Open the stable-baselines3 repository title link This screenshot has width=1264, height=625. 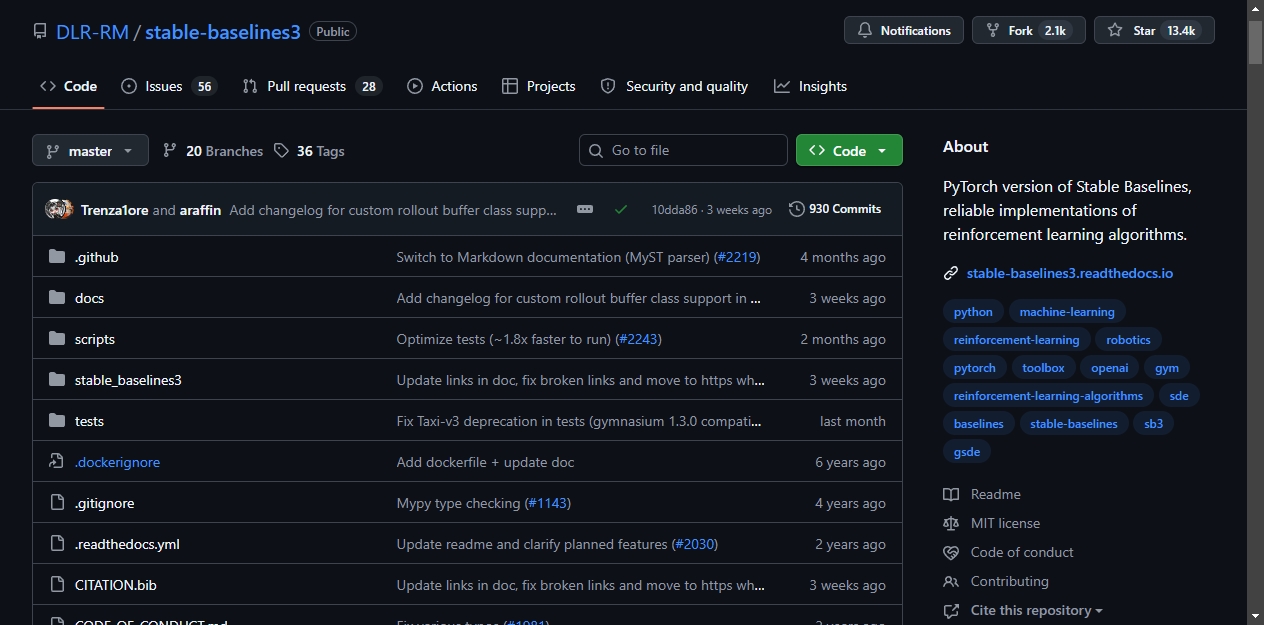223,32
